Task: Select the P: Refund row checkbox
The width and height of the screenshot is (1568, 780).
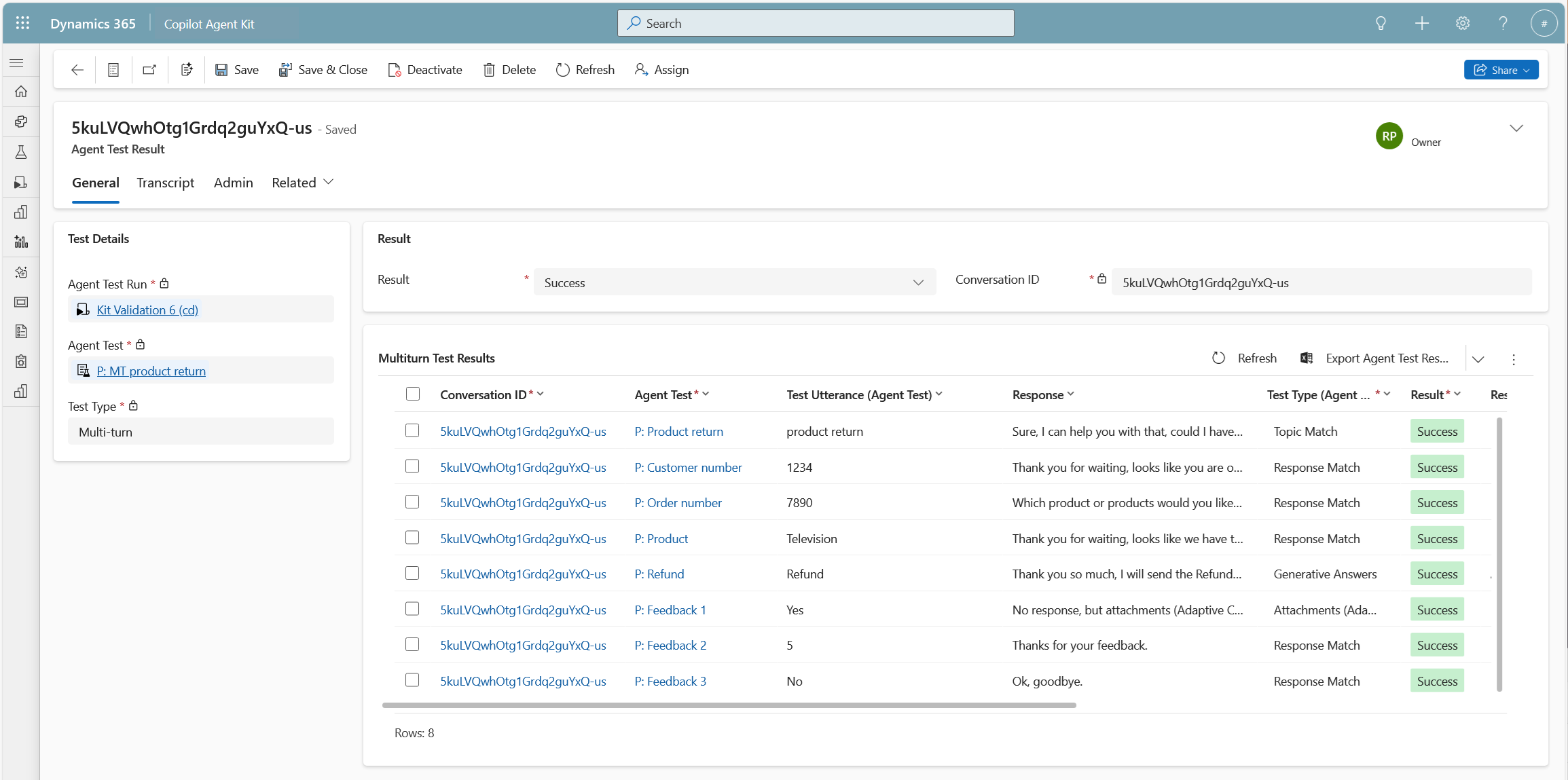Action: pyautogui.click(x=412, y=573)
